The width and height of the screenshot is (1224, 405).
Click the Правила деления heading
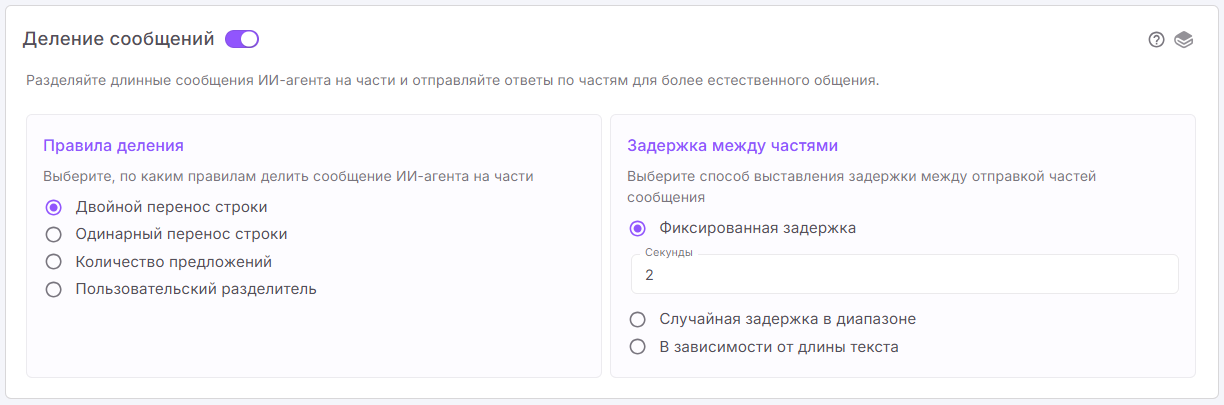click(x=113, y=145)
